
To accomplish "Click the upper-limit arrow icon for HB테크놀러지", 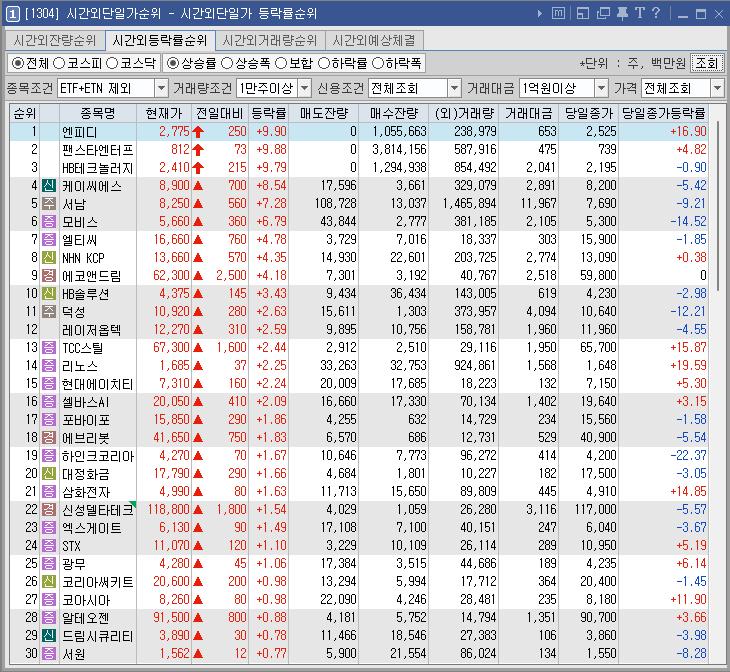I will (x=198, y=168).
